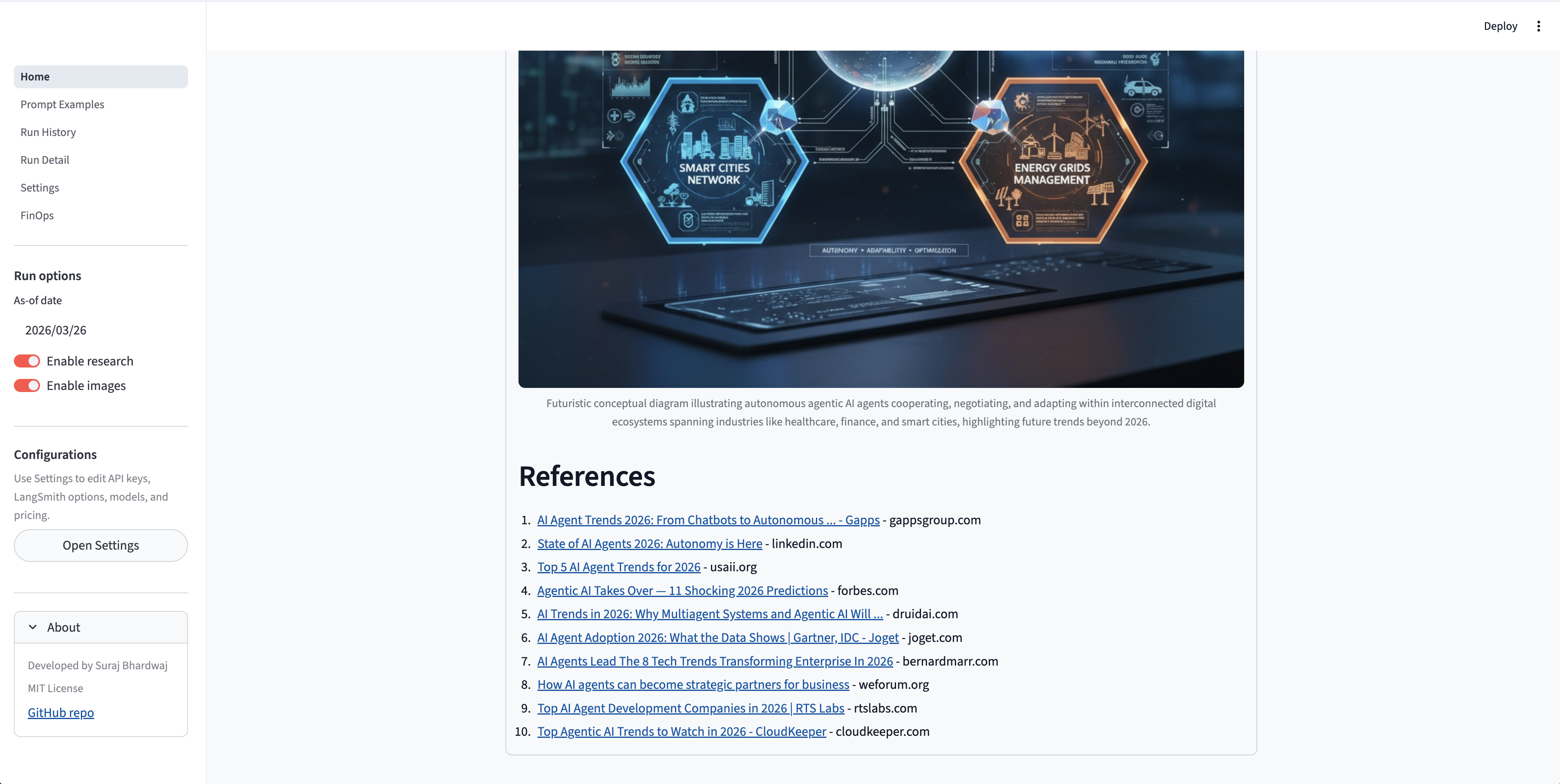Image resolution: width=1560 pixels, height=784 pixels.
Task: Open the State of AI Agents 2026 link
Action: pyautogui.click(x=649, y=543)
